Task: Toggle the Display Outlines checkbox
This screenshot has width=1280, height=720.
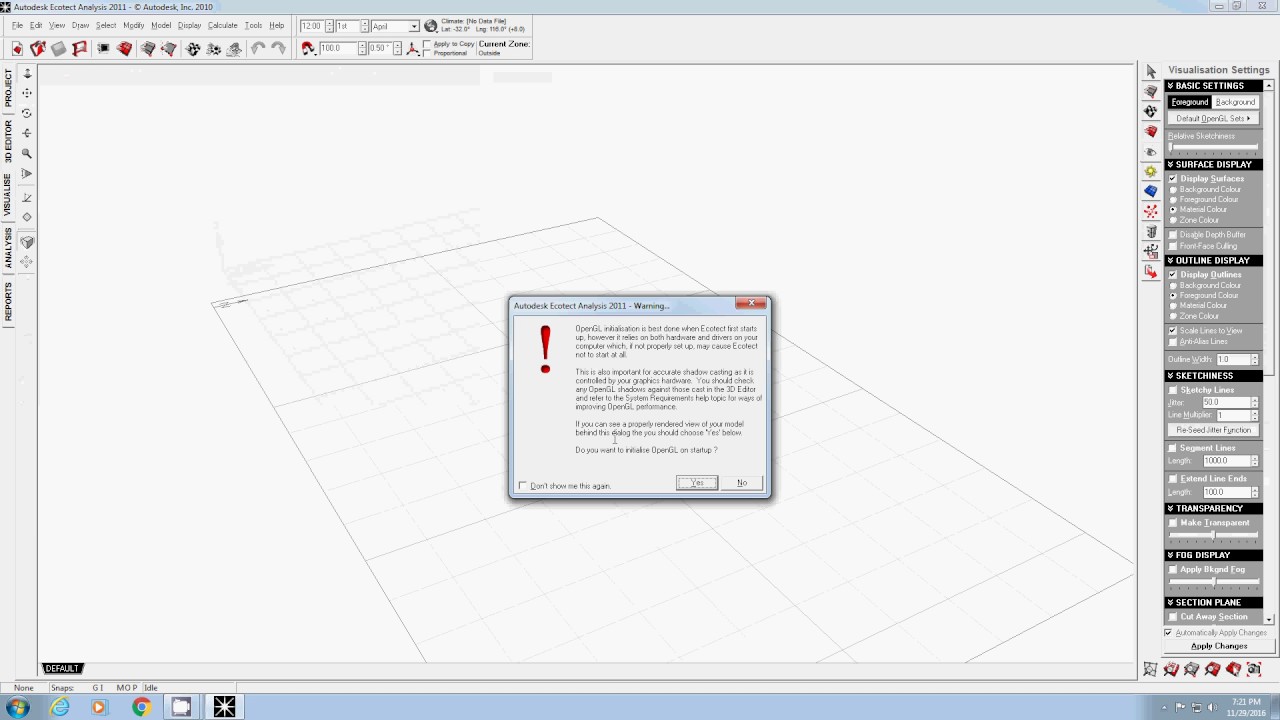Action: pos(1173,275)
